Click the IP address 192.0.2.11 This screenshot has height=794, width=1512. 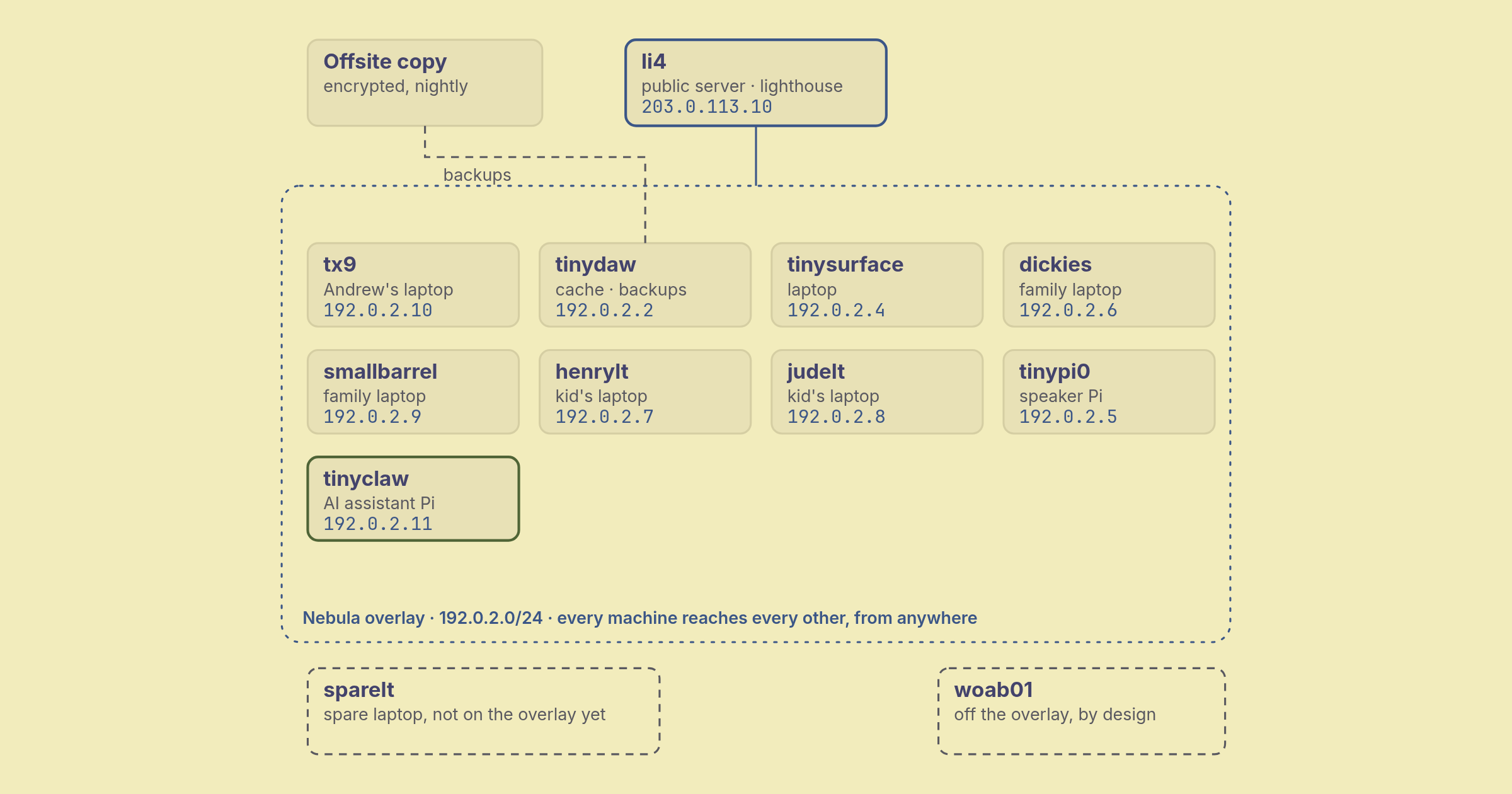[x=378, y=524]
